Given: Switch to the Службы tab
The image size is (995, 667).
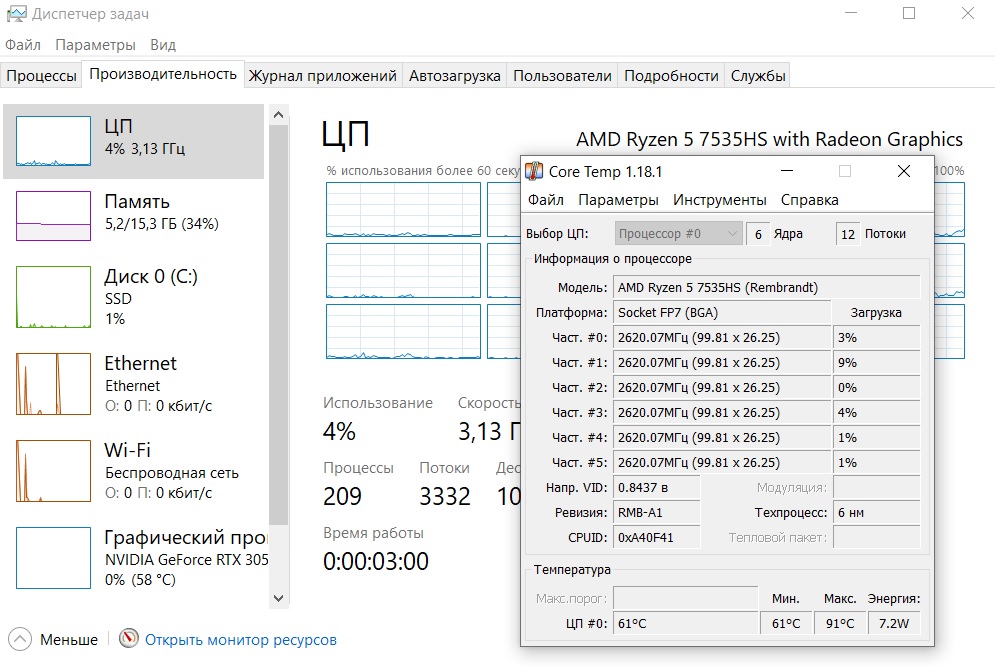Looking at the screenshot, I should click(x=758, y=76).
